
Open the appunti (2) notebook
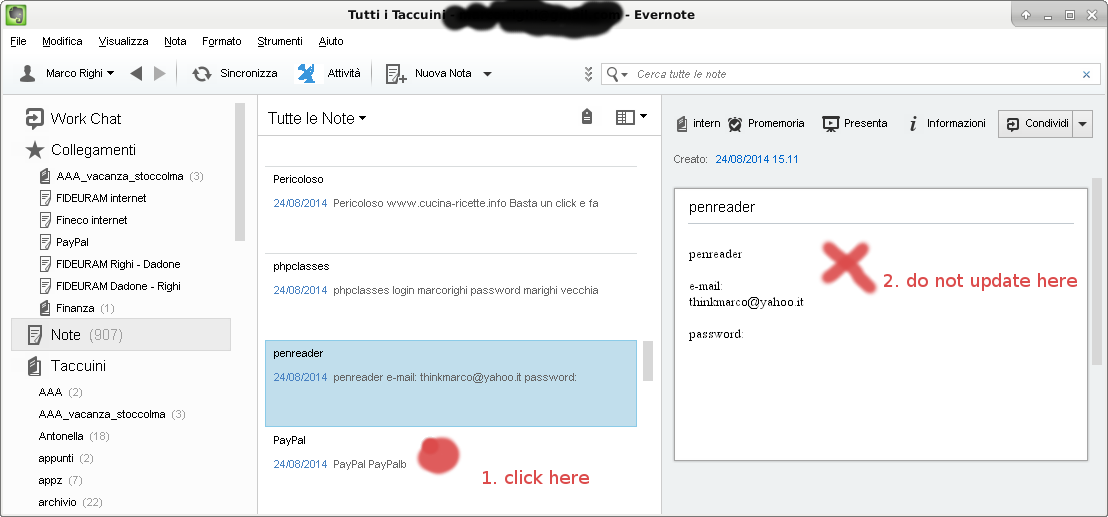(66, 458)
